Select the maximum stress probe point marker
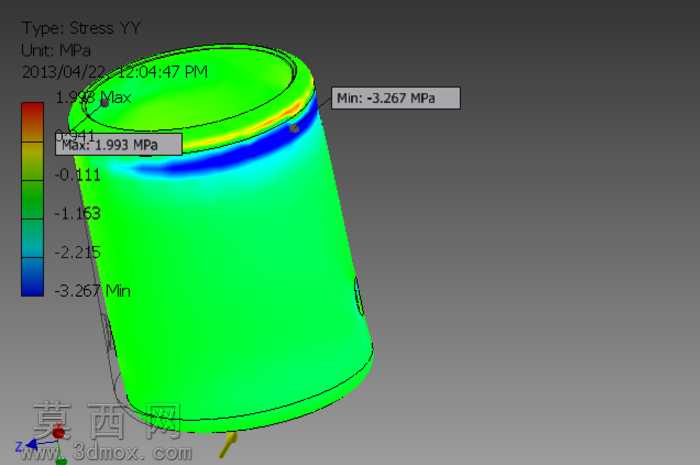This screenshot has height=465, width=700. pyautogui.click(x=104, y=103)
